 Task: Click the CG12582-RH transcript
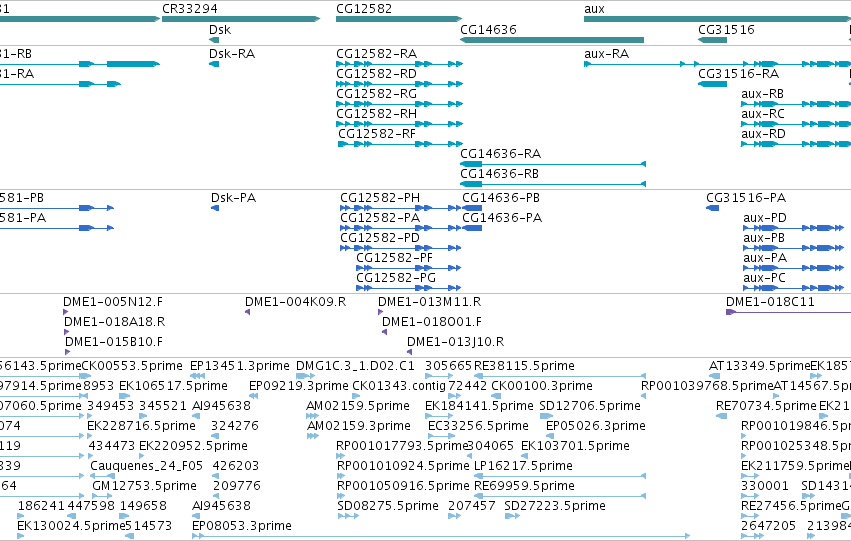pyautogui.click(x=399, y=124)
